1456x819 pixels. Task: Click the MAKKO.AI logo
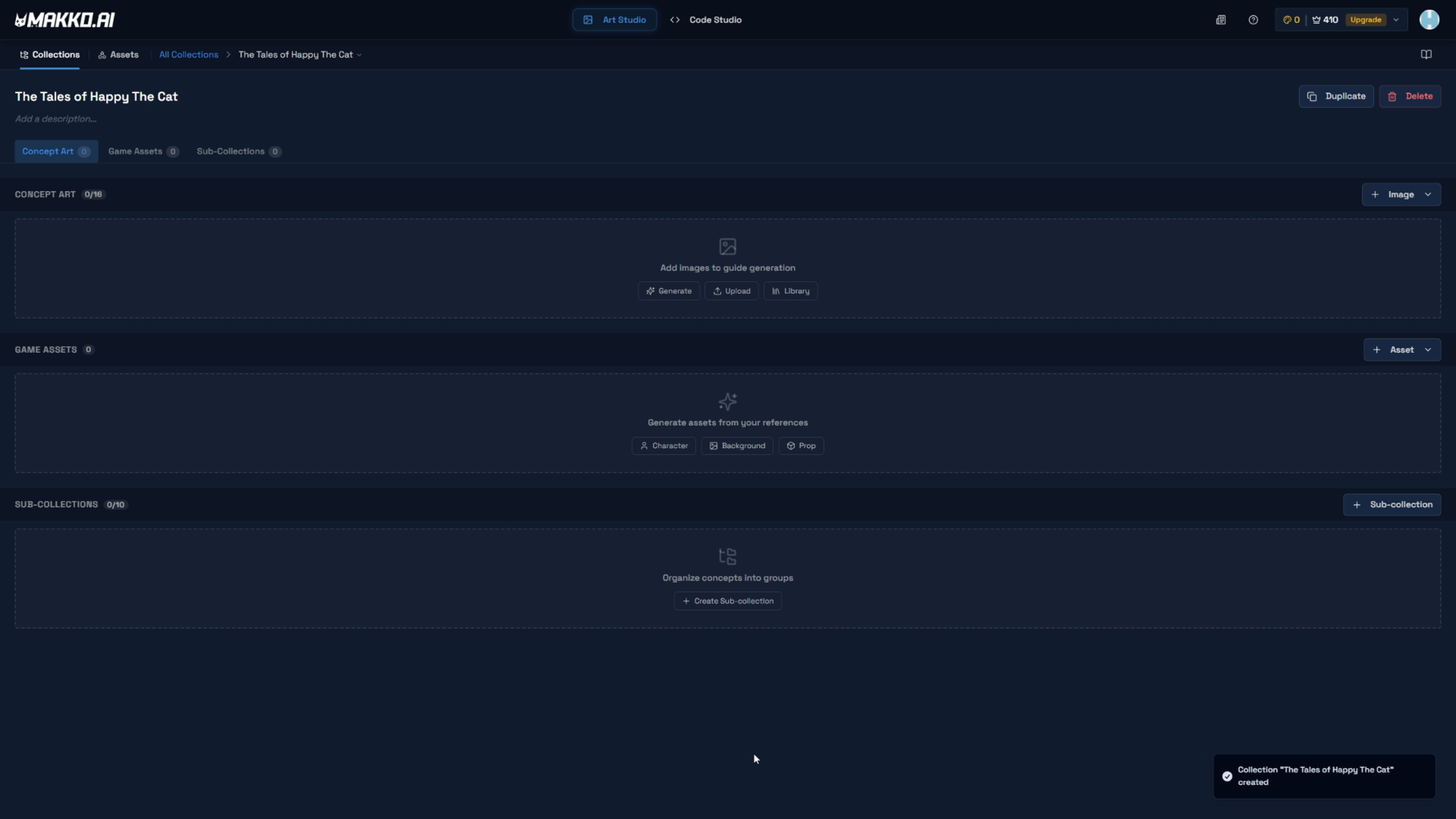coord(65,20)
